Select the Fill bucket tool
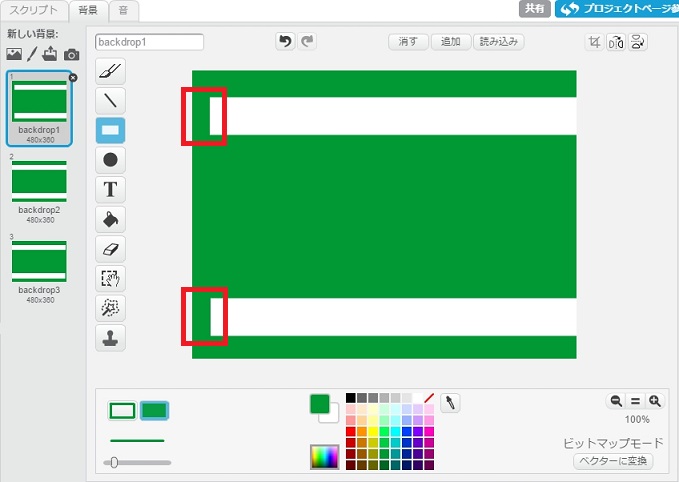Image resolution: width=679 pixels, height=482 pixels. 110,219
